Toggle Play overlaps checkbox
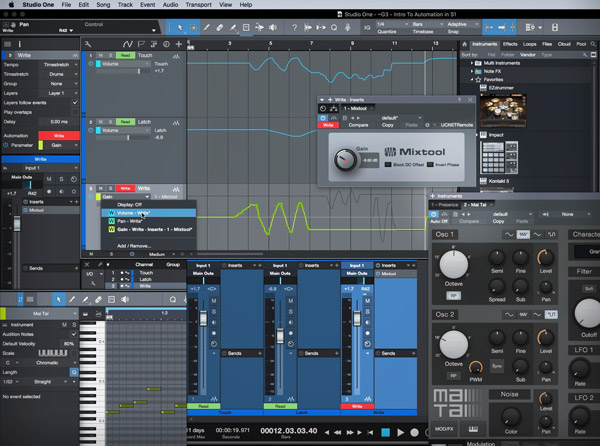This screenshot has width=600, height=446. coord(75,112)
